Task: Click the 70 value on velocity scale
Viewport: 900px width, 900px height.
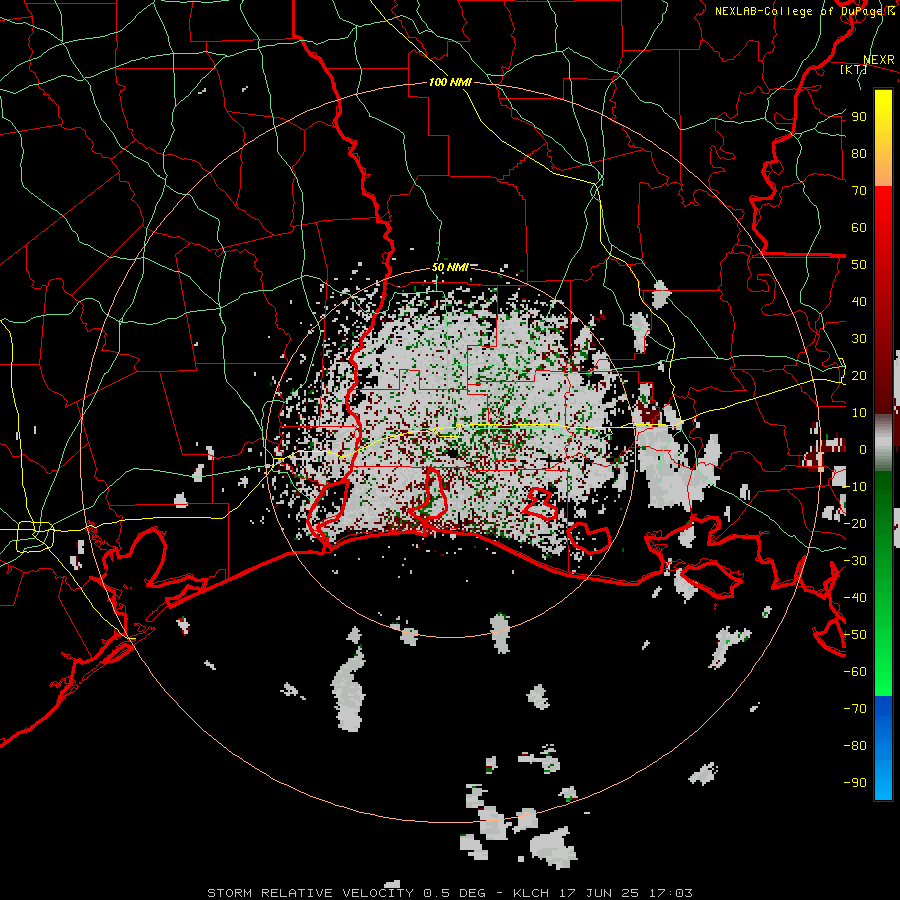Action: point(859,191)
